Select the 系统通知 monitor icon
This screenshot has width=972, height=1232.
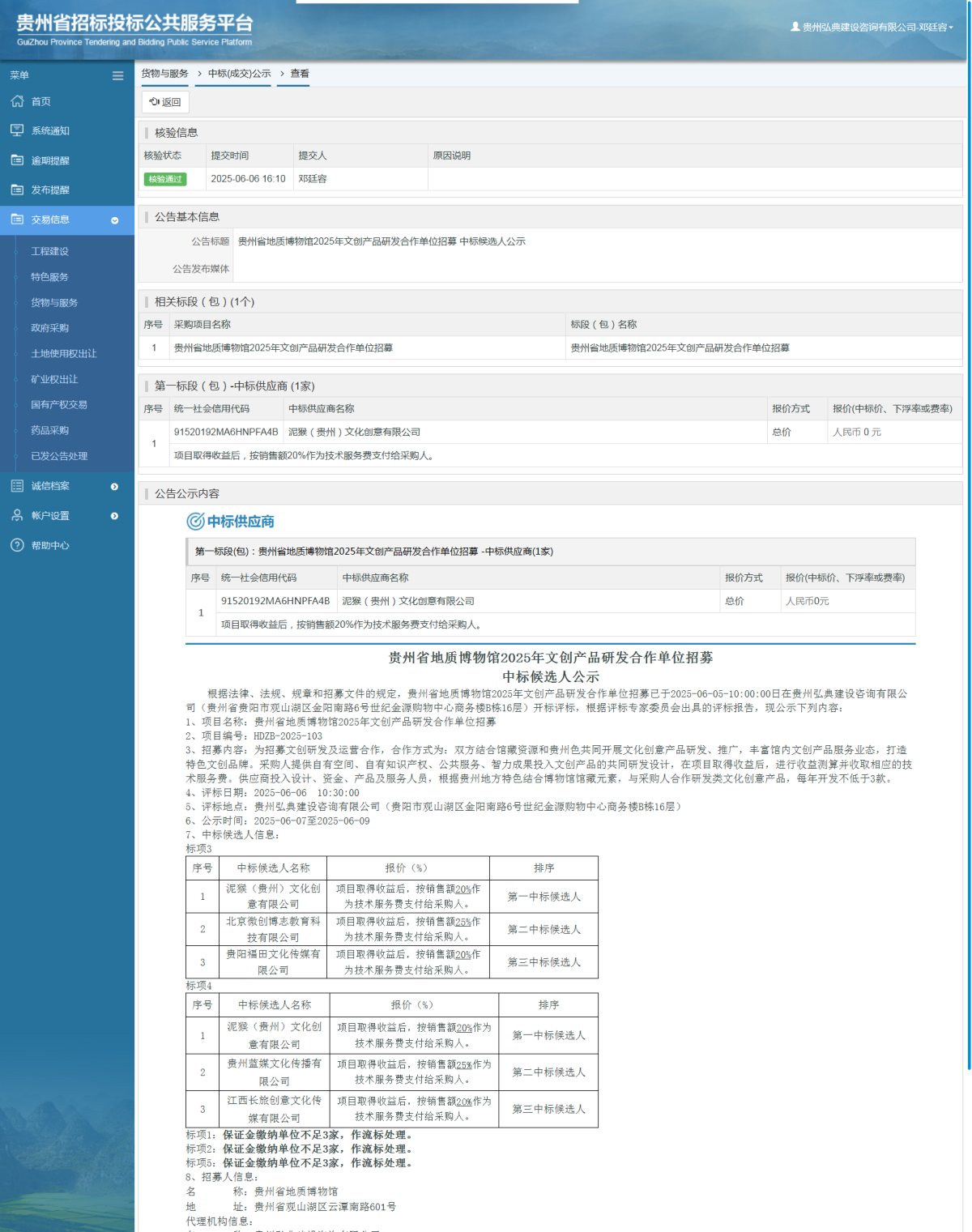(x=16, y=130)
